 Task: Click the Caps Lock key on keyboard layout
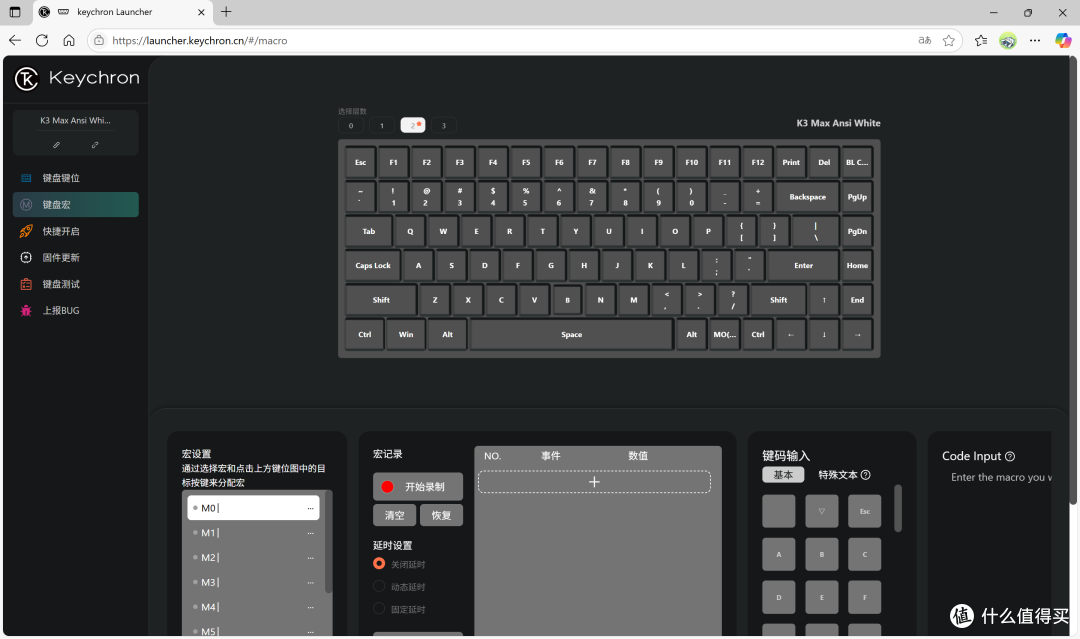373,266
